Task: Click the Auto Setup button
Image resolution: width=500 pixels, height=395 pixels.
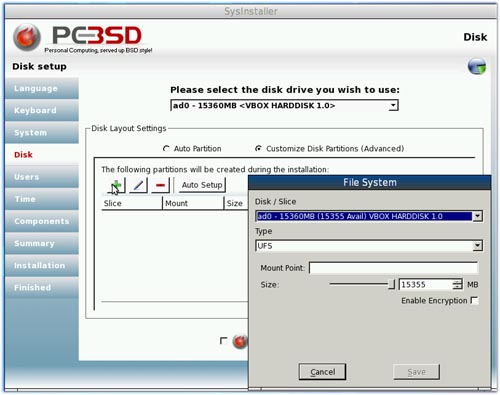Action: 202,185
